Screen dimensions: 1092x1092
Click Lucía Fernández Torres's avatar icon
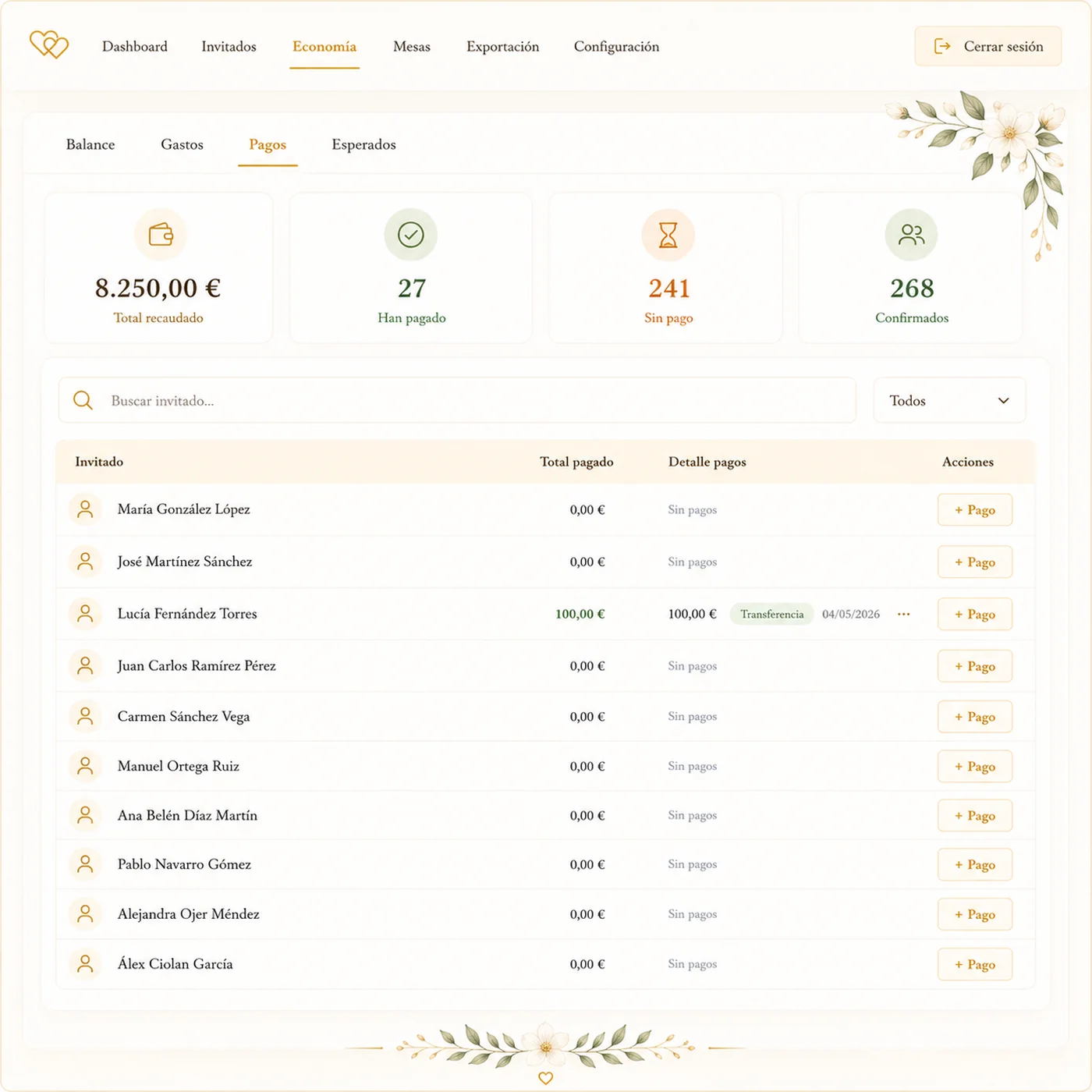click(86, 614)
